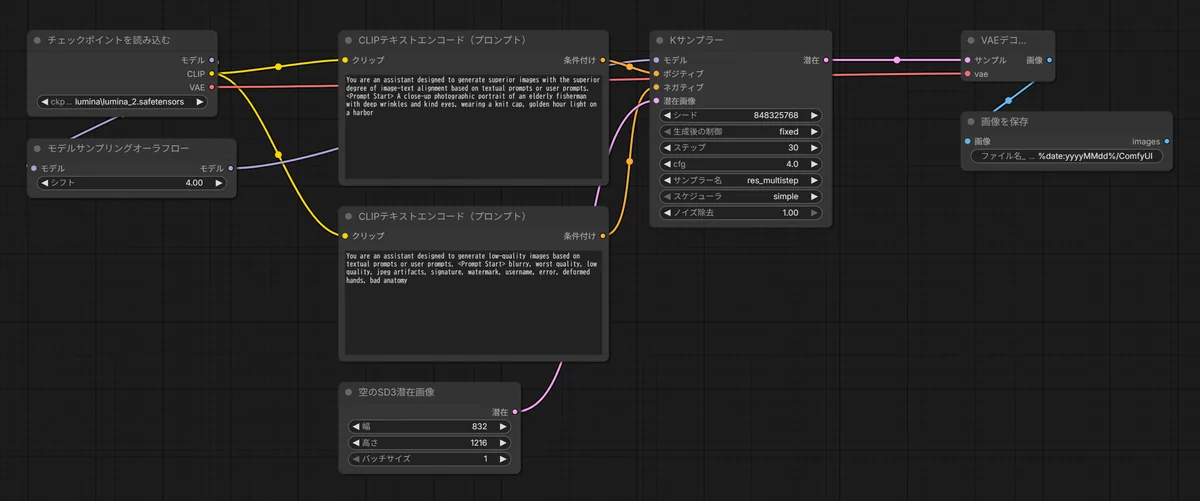Increase 高さ value with its right arrow
Viewport: 1200px width, 501px height.
pyautogui.click(x=502, y=442)
